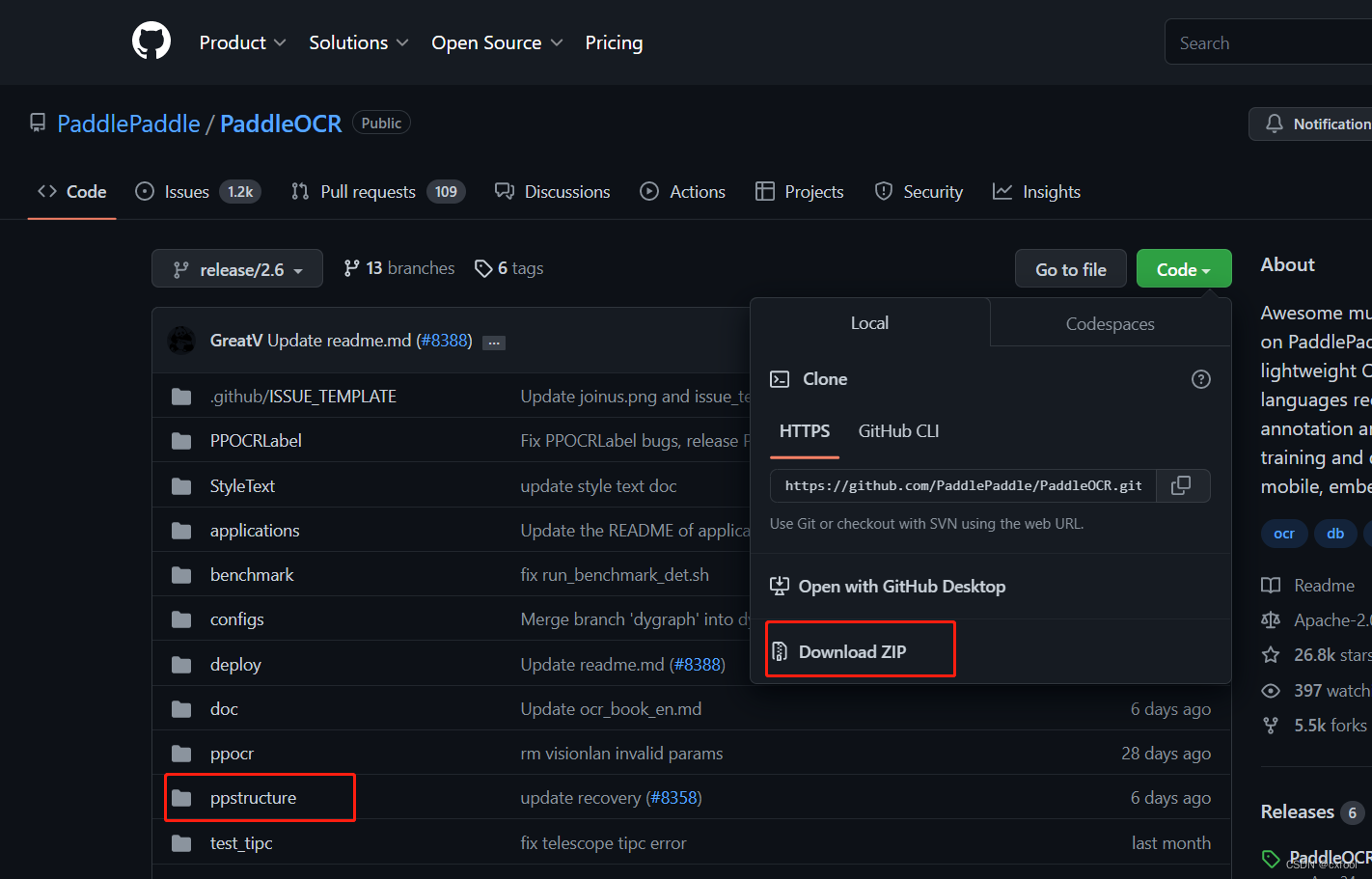Open pull request #8388 in commit header
Screen dimensions: 1372x879
coord(444,341)
